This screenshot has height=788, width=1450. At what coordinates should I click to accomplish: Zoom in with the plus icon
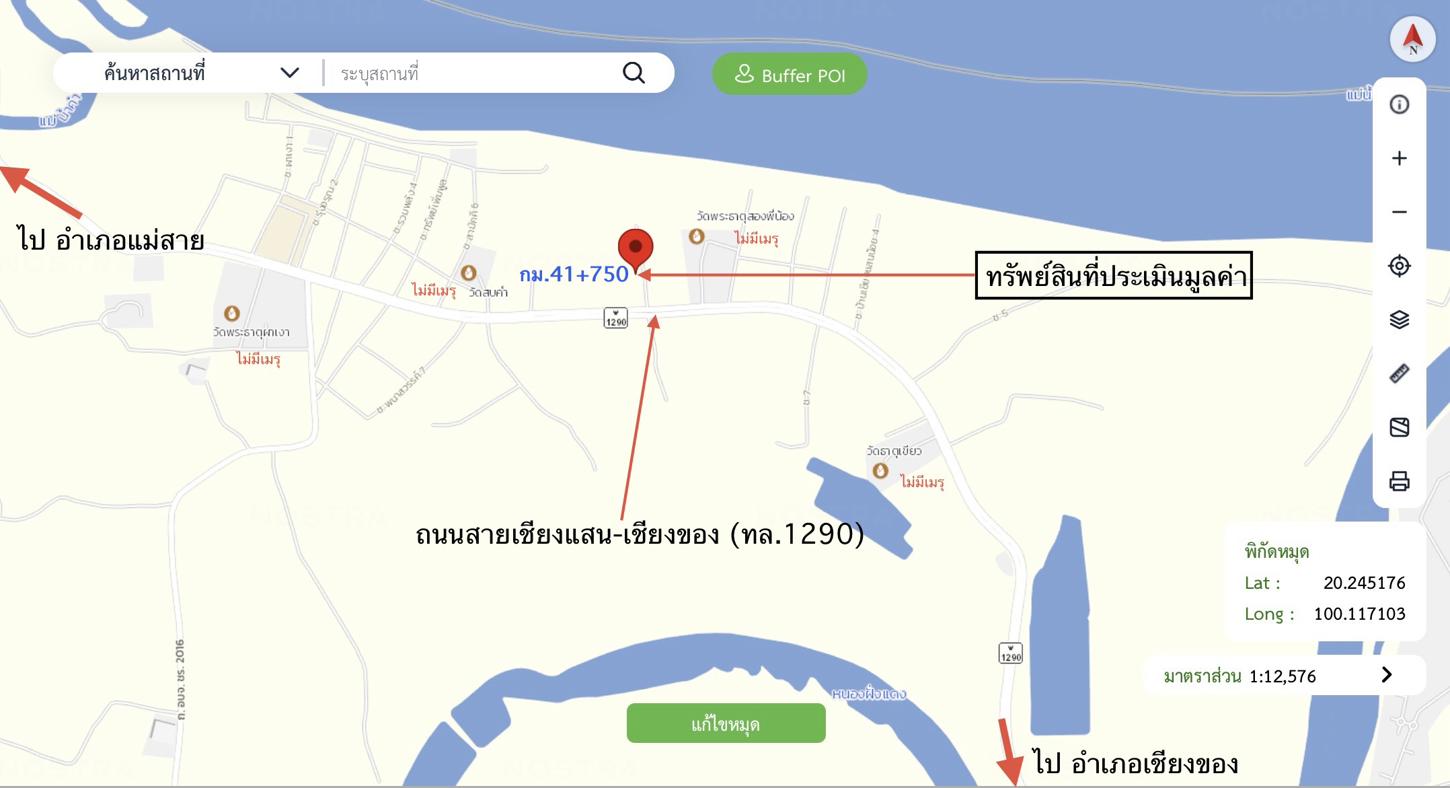tap(1399, 158)
